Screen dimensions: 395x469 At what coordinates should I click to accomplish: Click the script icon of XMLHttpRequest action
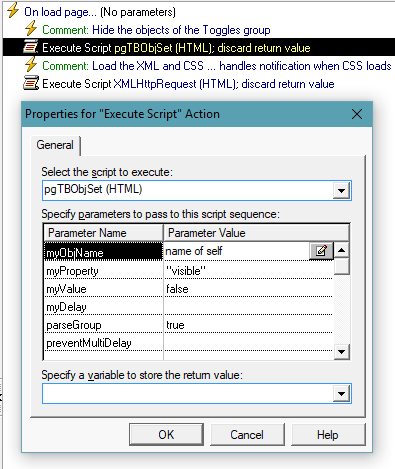[x=31, y=83]
